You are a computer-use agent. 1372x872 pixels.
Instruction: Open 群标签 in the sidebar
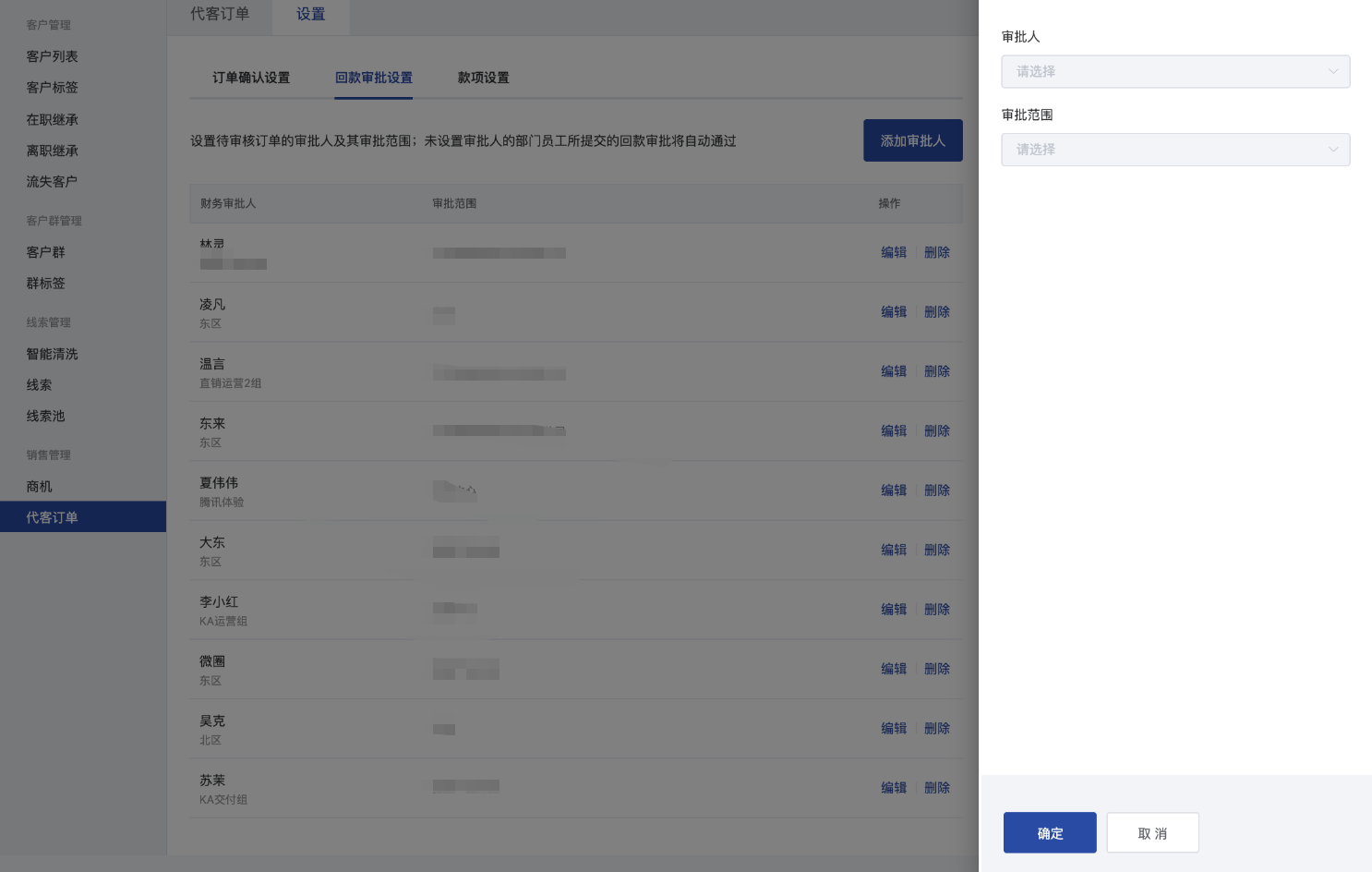pyautogui.click(x=46, y=284)
